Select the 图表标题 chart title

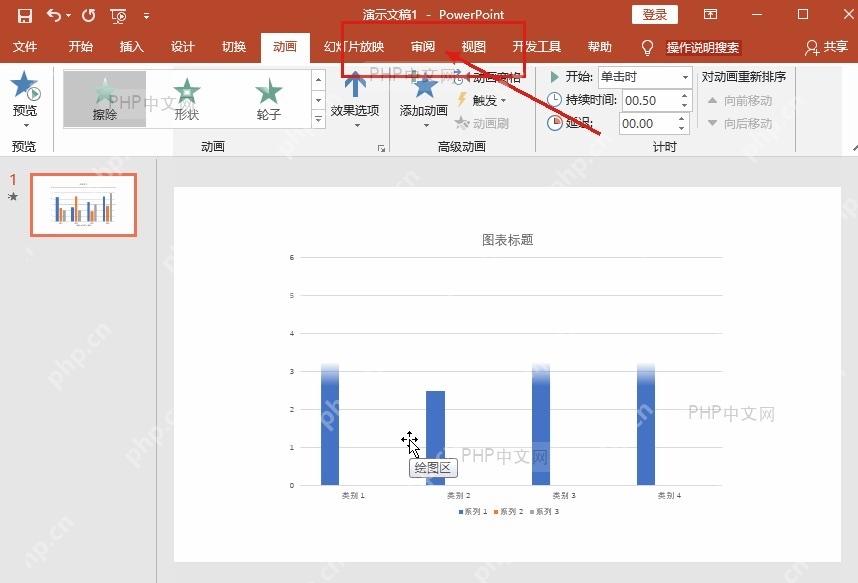point(507,240)
